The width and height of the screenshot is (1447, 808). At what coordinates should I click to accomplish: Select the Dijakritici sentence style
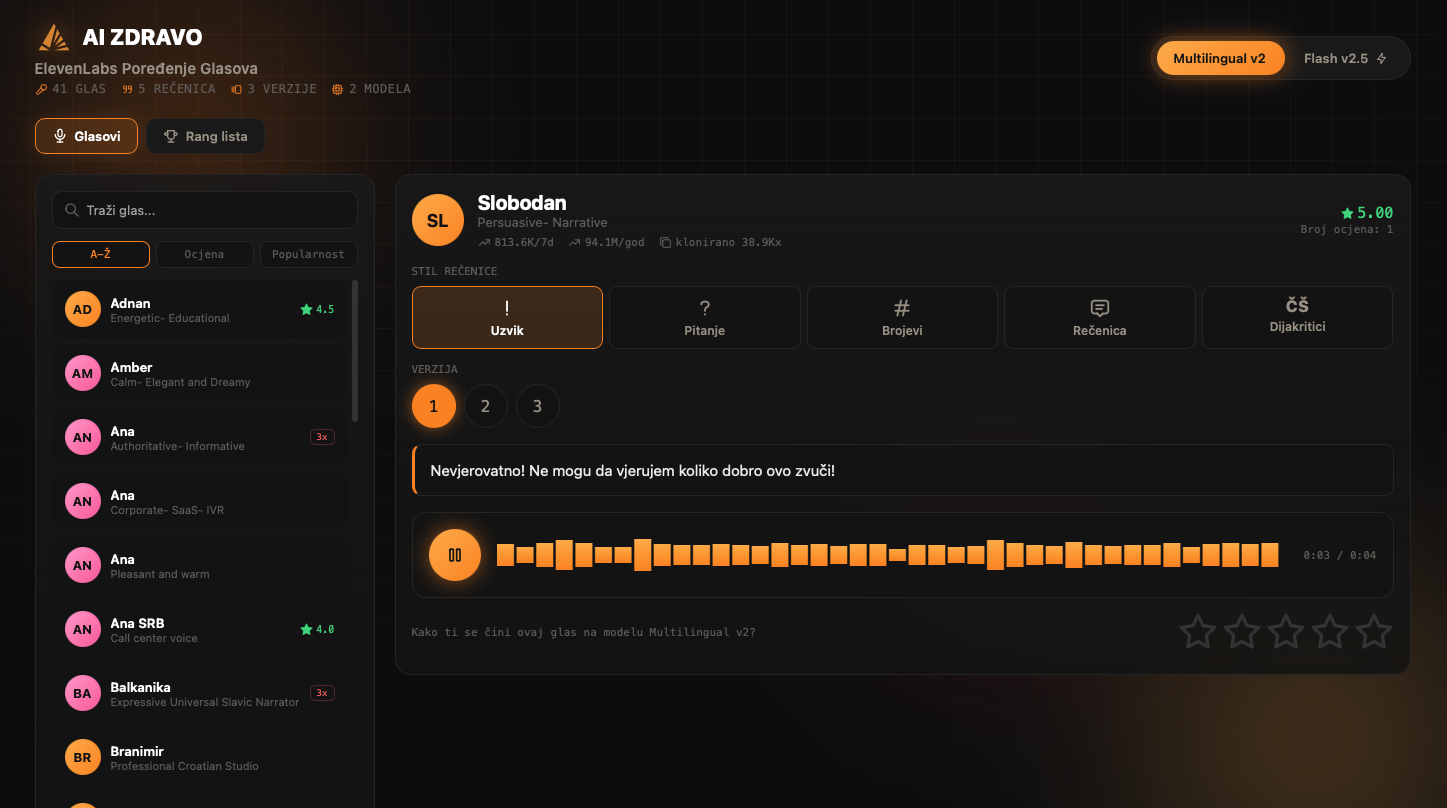click(1297, 317)
